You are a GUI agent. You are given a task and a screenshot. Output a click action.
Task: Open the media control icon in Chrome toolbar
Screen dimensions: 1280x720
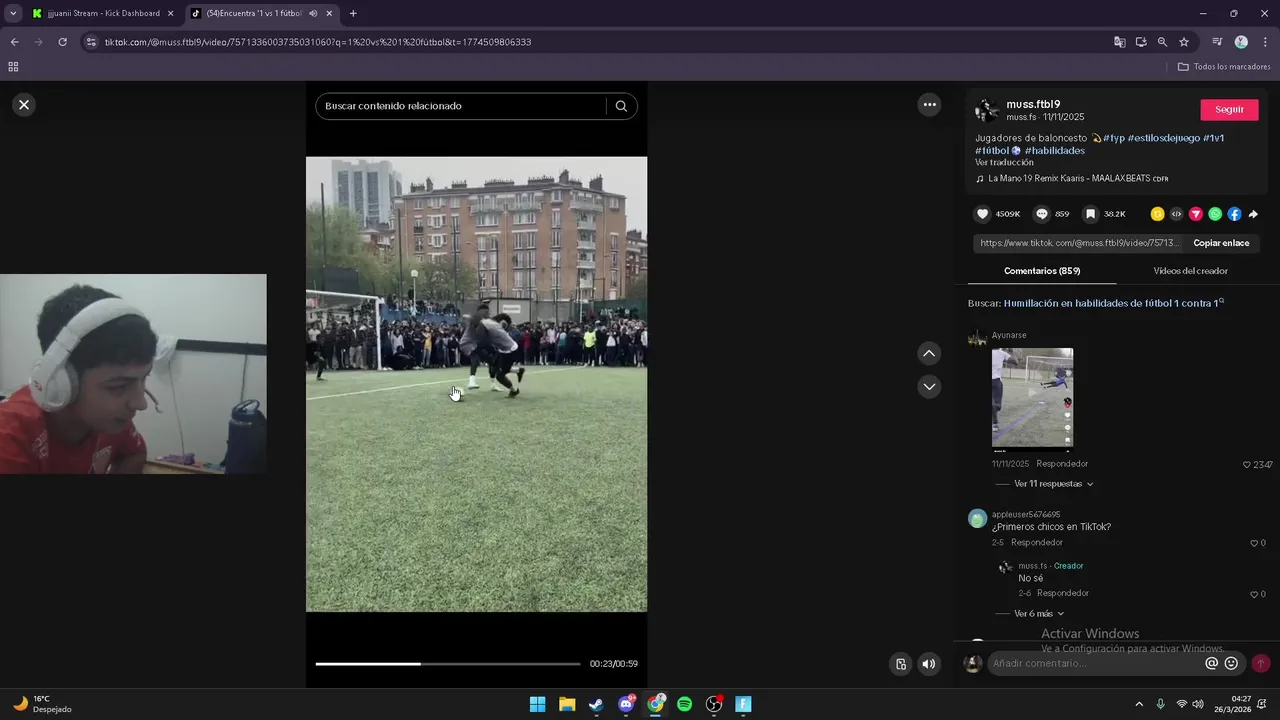pos(1217,42)
